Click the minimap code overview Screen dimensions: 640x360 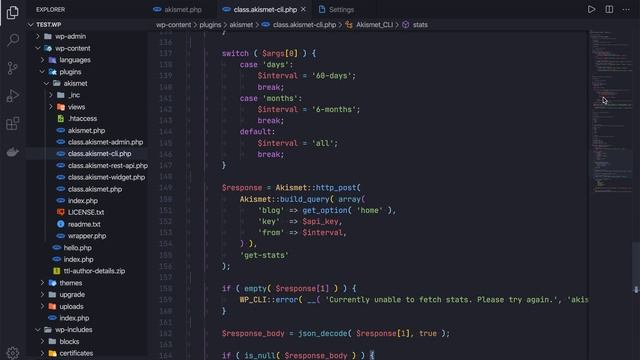611,110
